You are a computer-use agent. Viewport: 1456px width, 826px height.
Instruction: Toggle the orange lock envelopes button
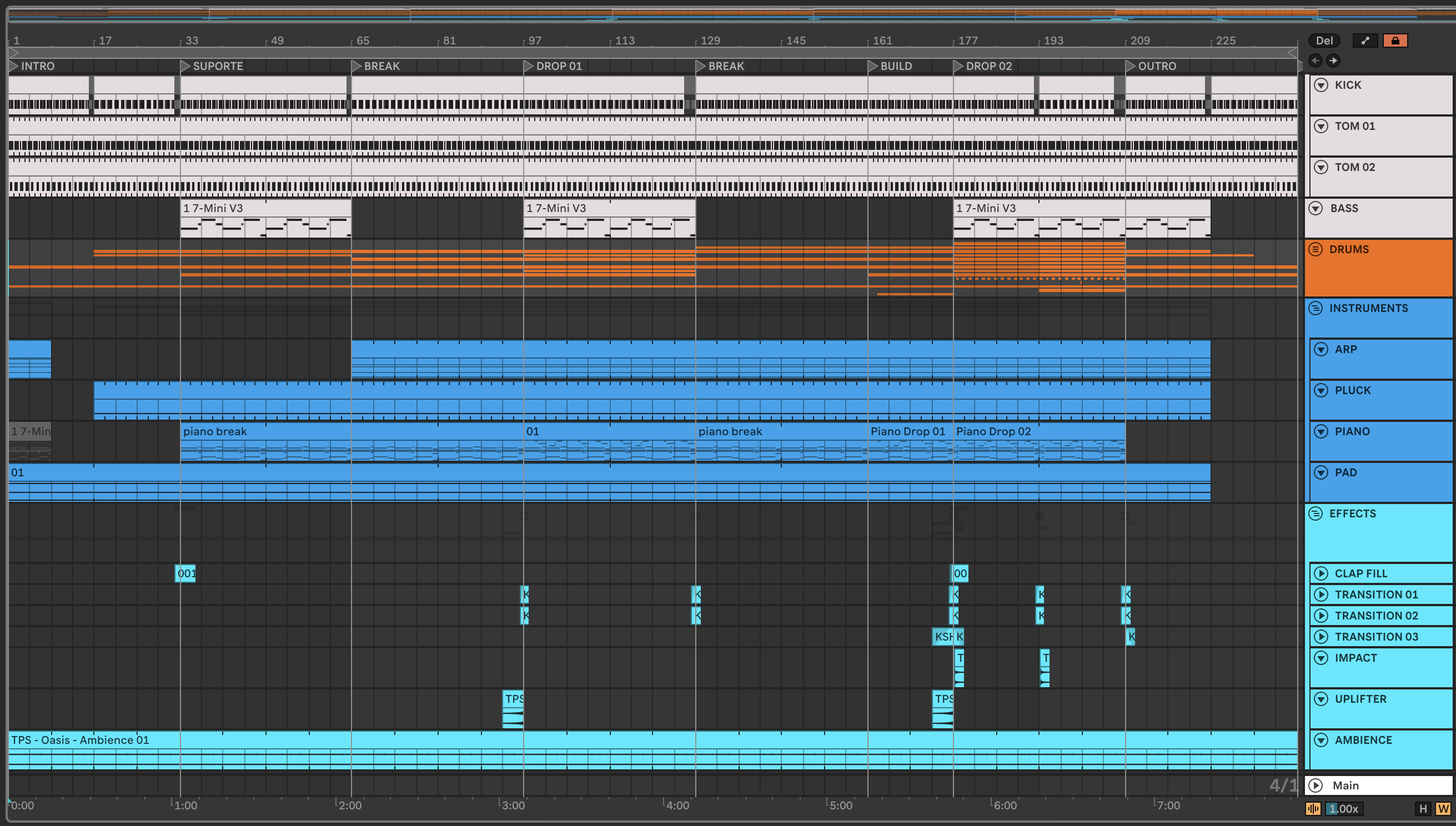point(1395,41)
